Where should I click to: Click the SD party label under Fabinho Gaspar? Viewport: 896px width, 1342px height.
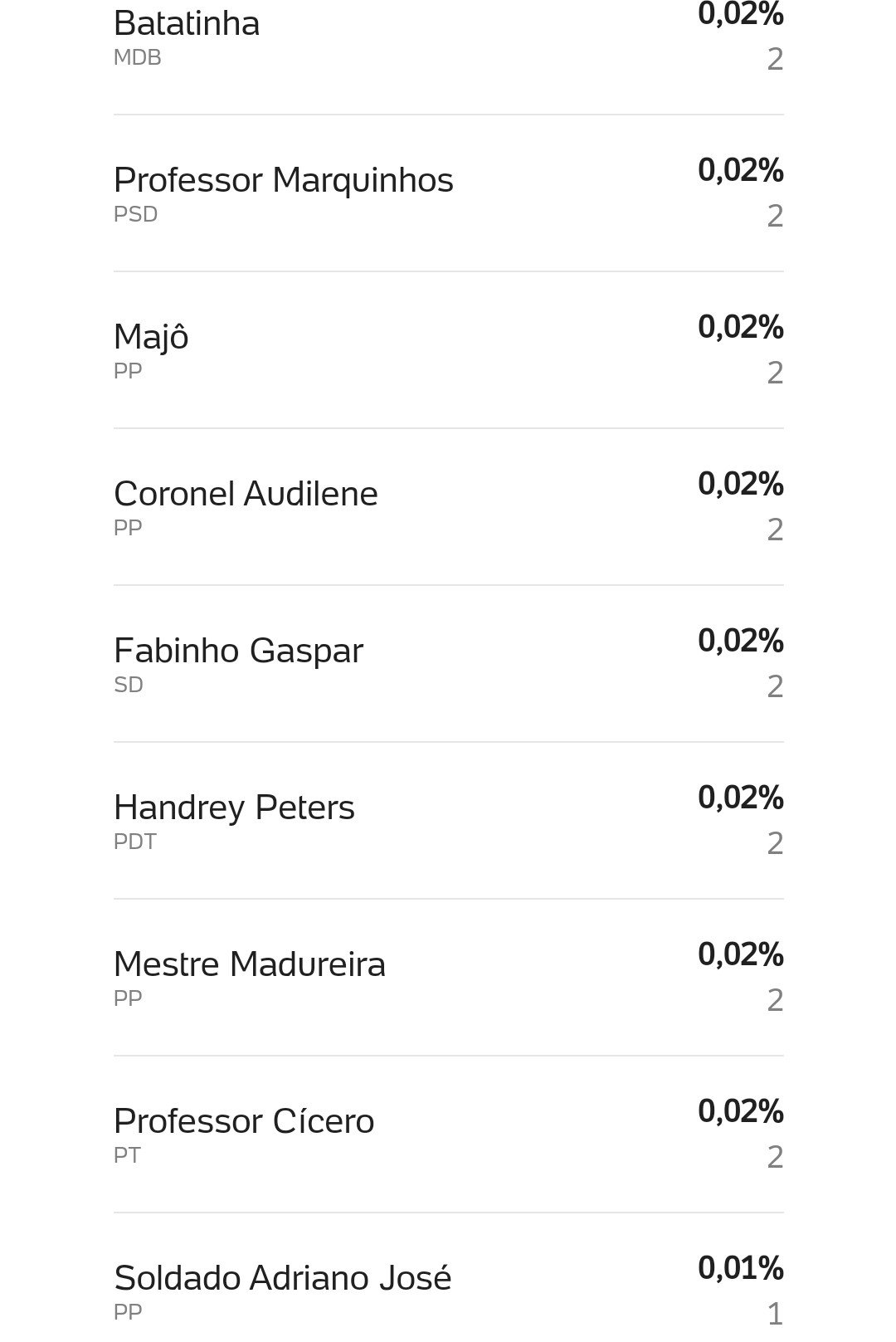[x=129, y=685]
